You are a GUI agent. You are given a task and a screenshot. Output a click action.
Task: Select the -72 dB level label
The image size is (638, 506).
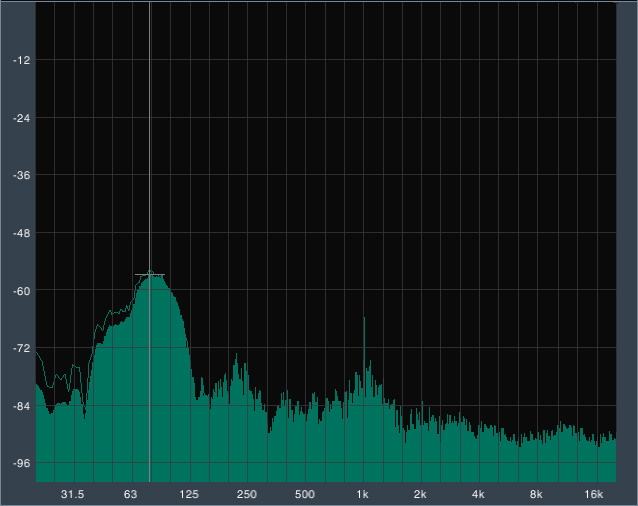click(x=22, y=348)
